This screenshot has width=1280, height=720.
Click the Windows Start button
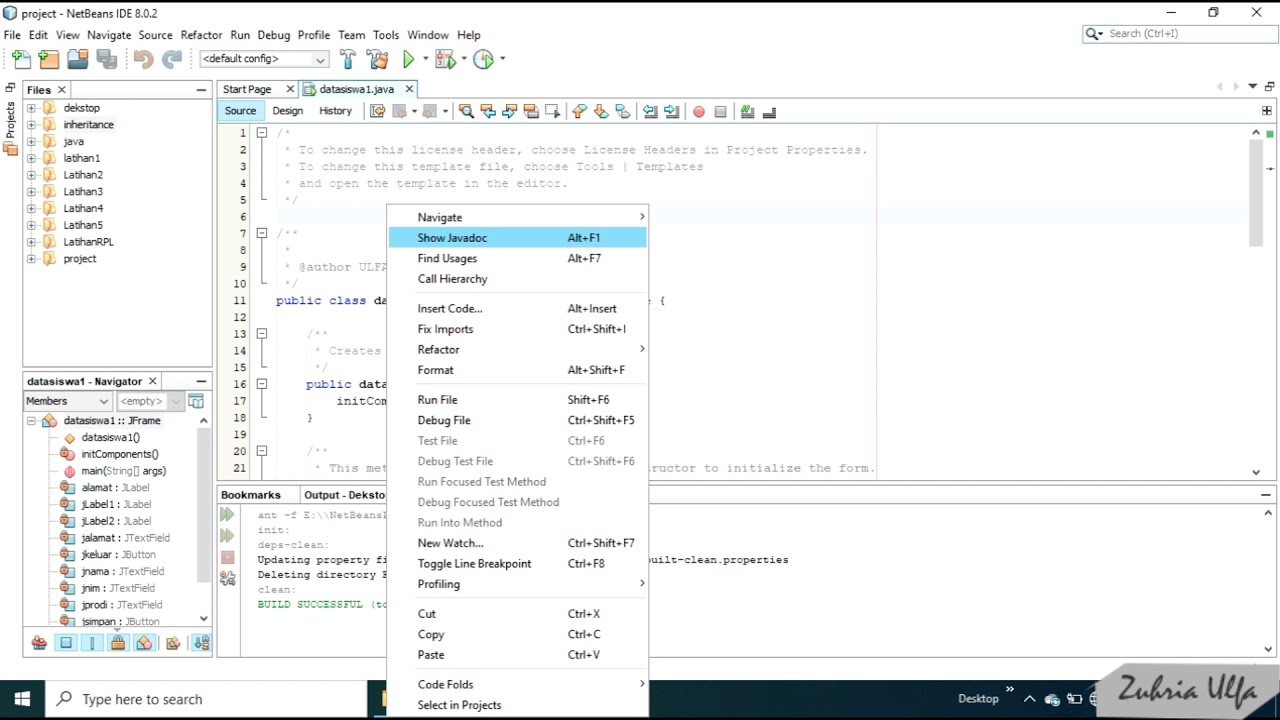pos(22,699)
